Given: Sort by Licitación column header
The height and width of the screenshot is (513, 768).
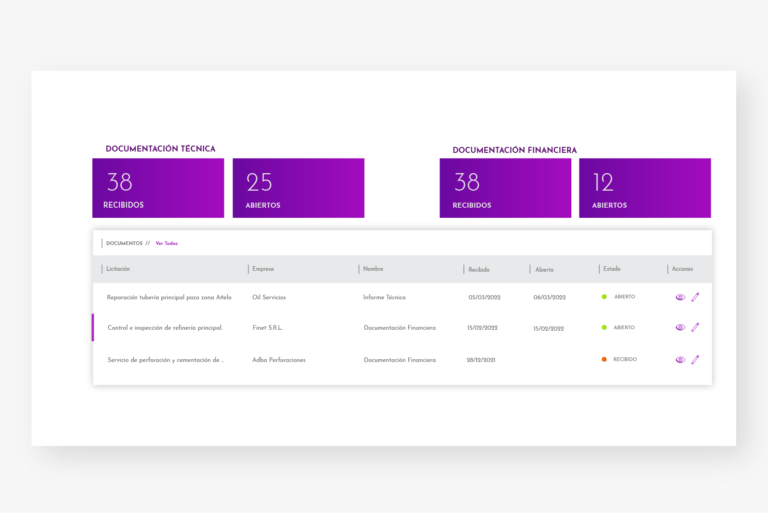Looking at the screenshot, I should point(118,269).
